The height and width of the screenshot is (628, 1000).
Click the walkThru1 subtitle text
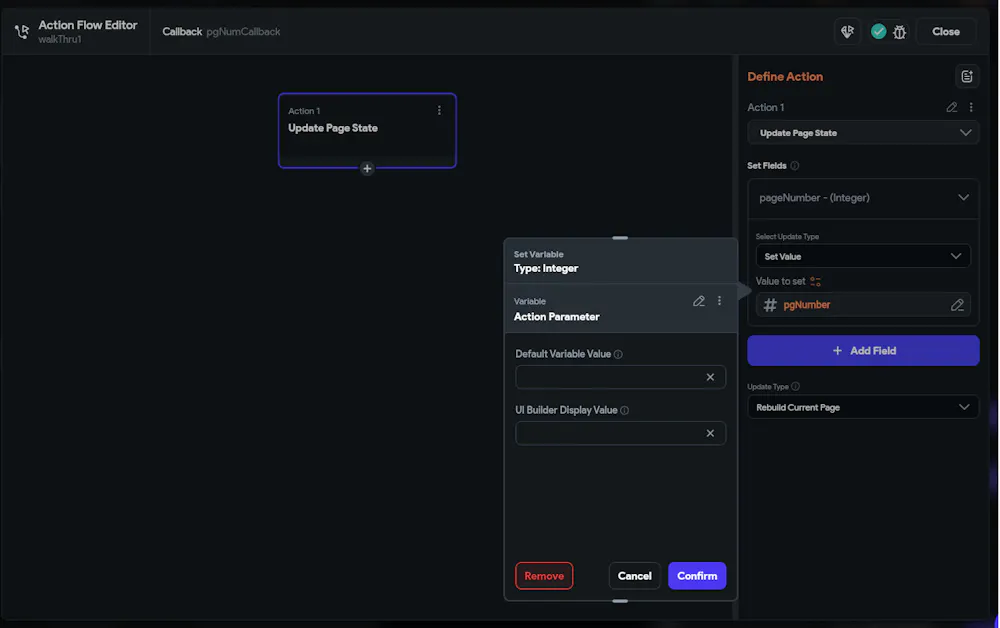pos(60,40)
